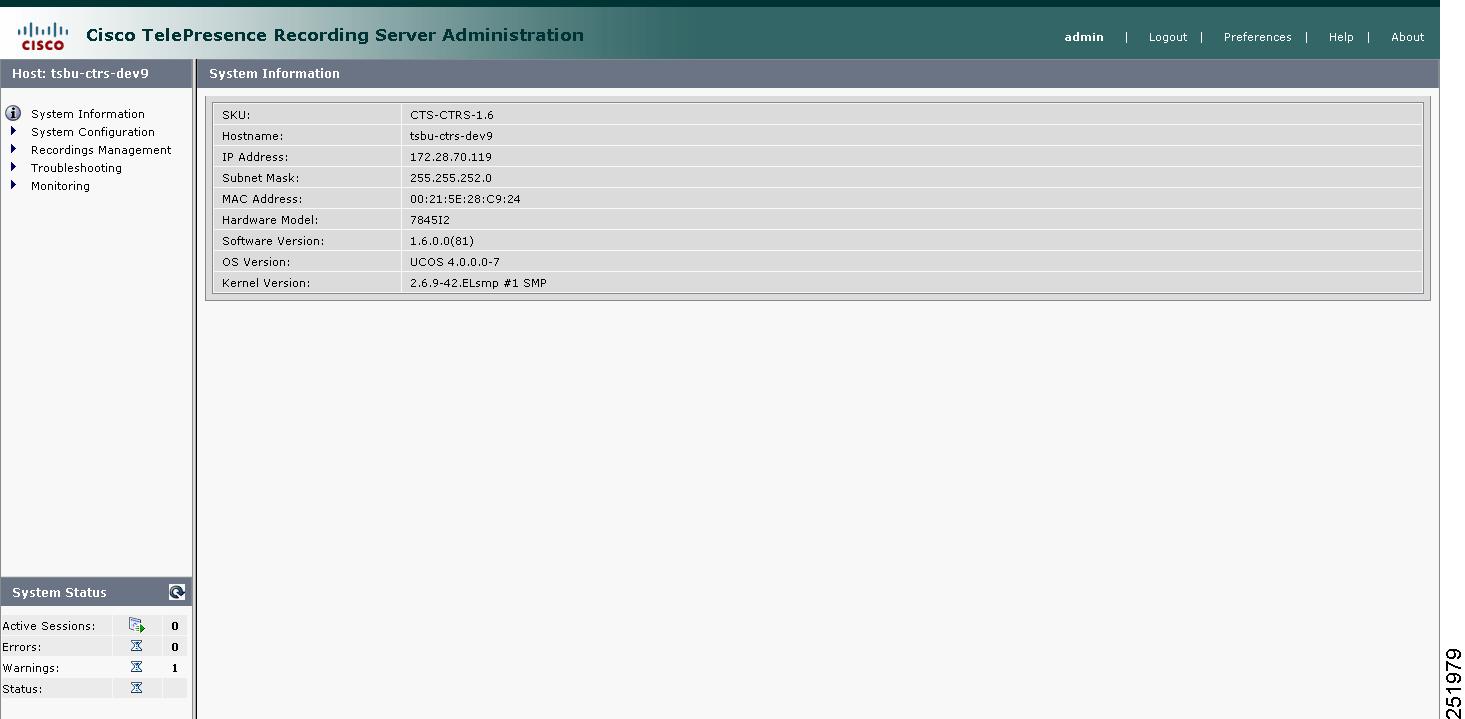Click the Errors count value
Image resolution: width=1465 pixels, height=719 pixels.
[x=175, y=647]
